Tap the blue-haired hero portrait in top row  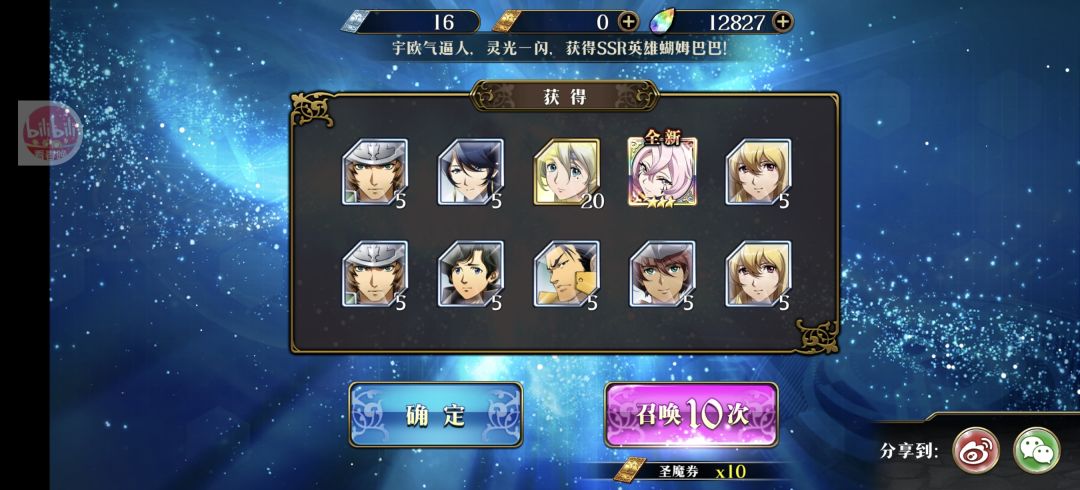tap(470, 172)
